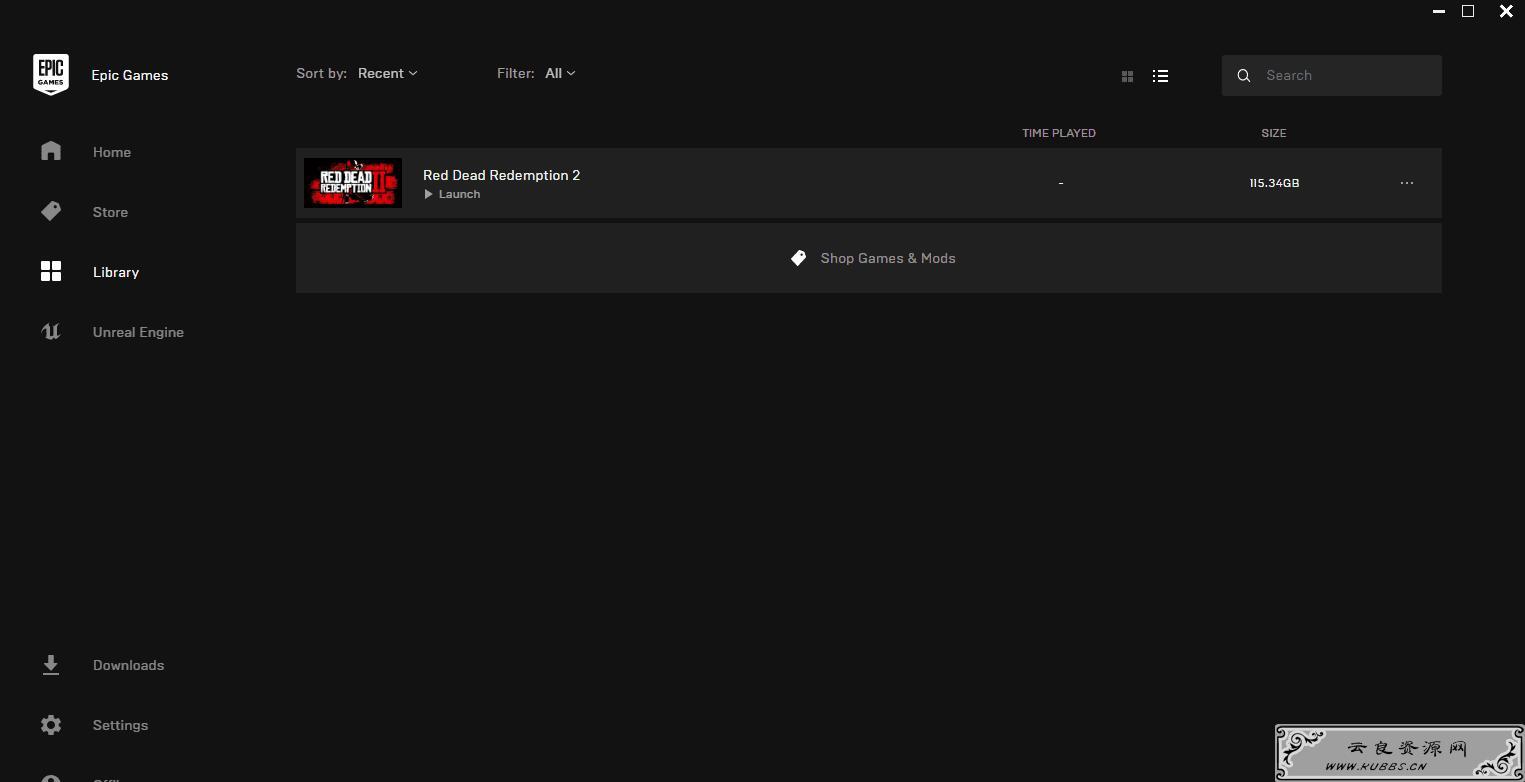Expand the Sort by Recent dropdown
Screen dimensions: 1525x782
pos(387,73)
